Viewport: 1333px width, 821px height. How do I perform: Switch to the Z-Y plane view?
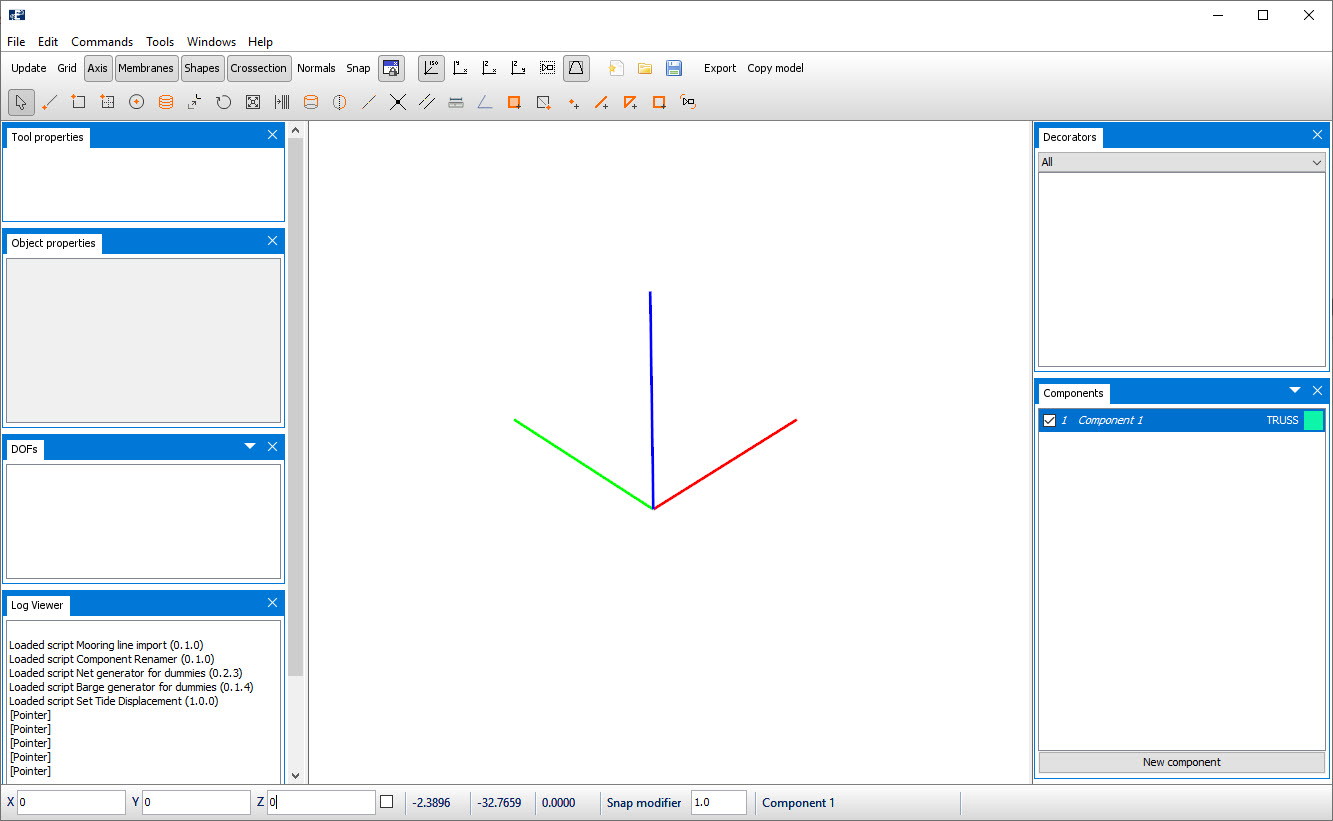point(518,68)
